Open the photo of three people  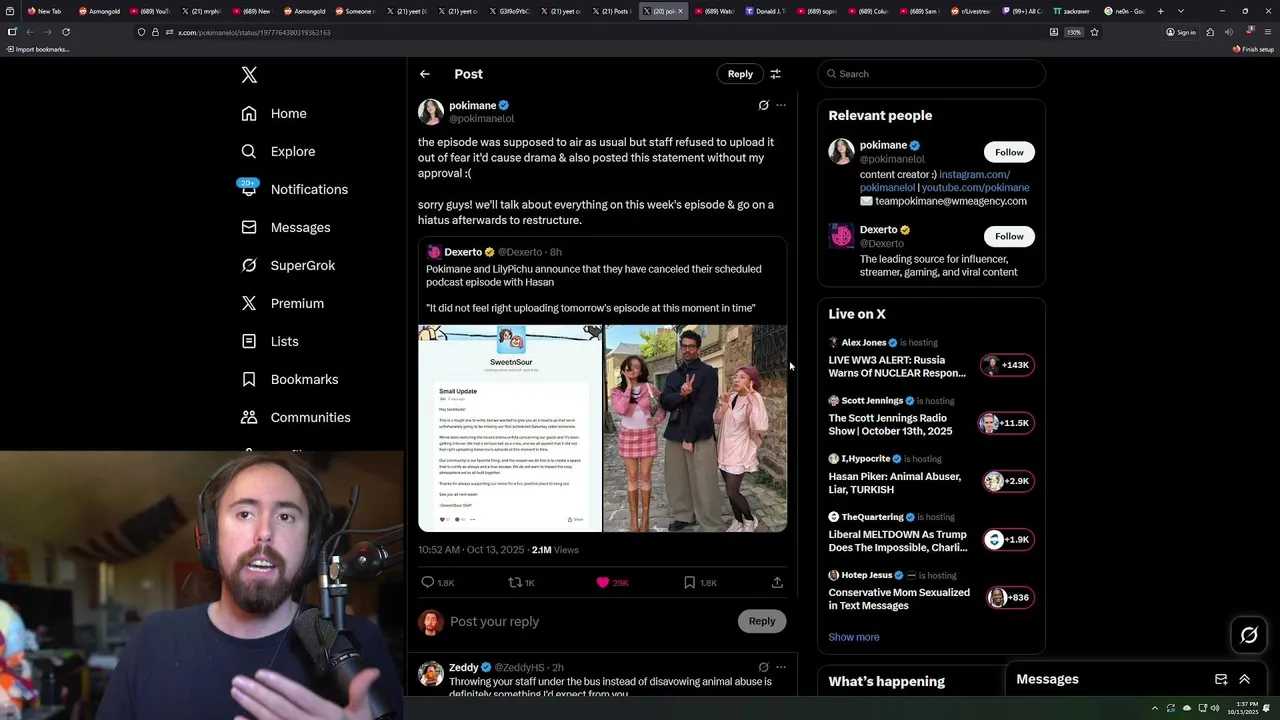coord(695,428)
